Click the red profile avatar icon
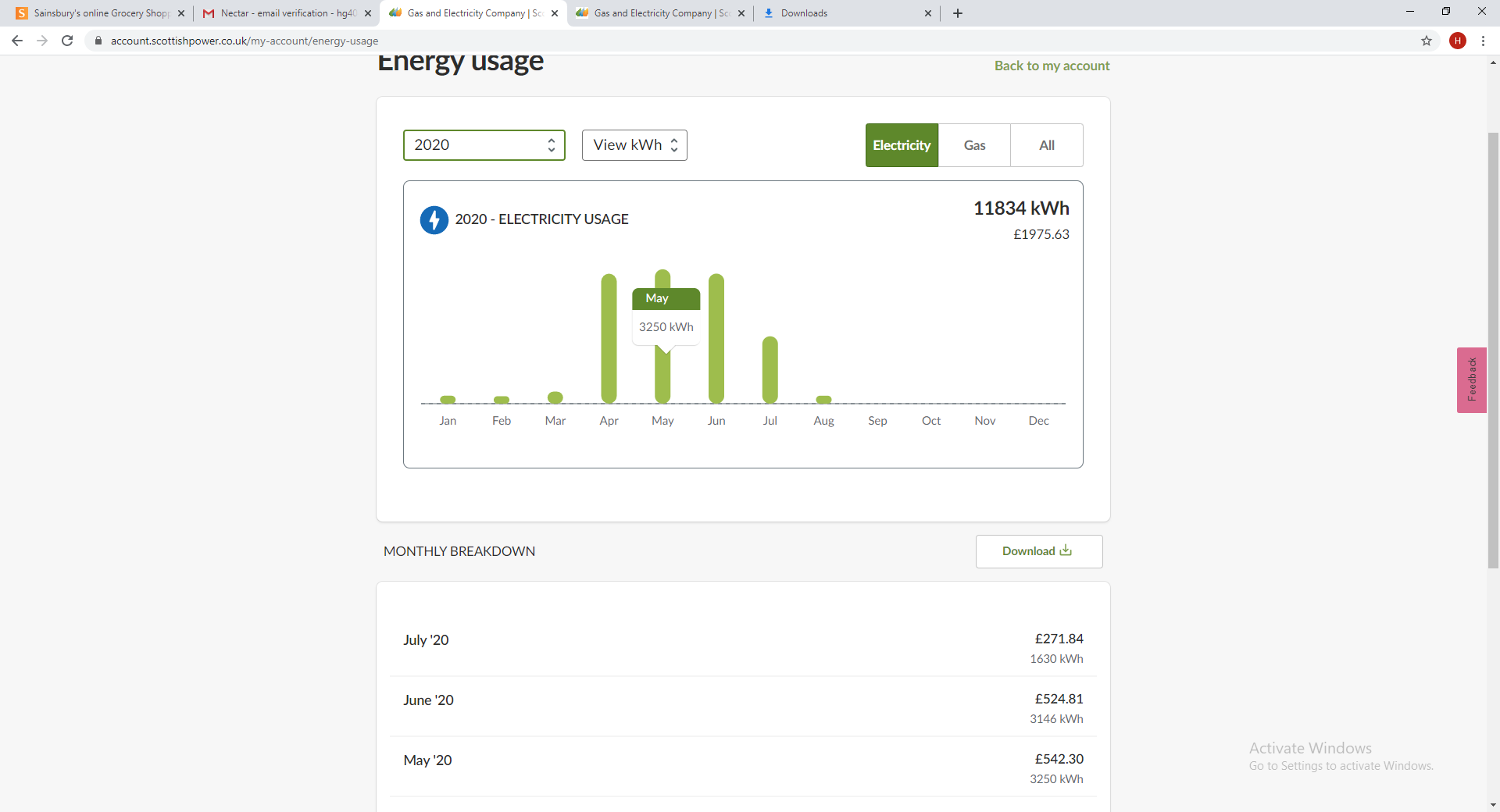The height and width of the screenshot is (812, 1500). pyautogui.click(x=1457, y=41)
